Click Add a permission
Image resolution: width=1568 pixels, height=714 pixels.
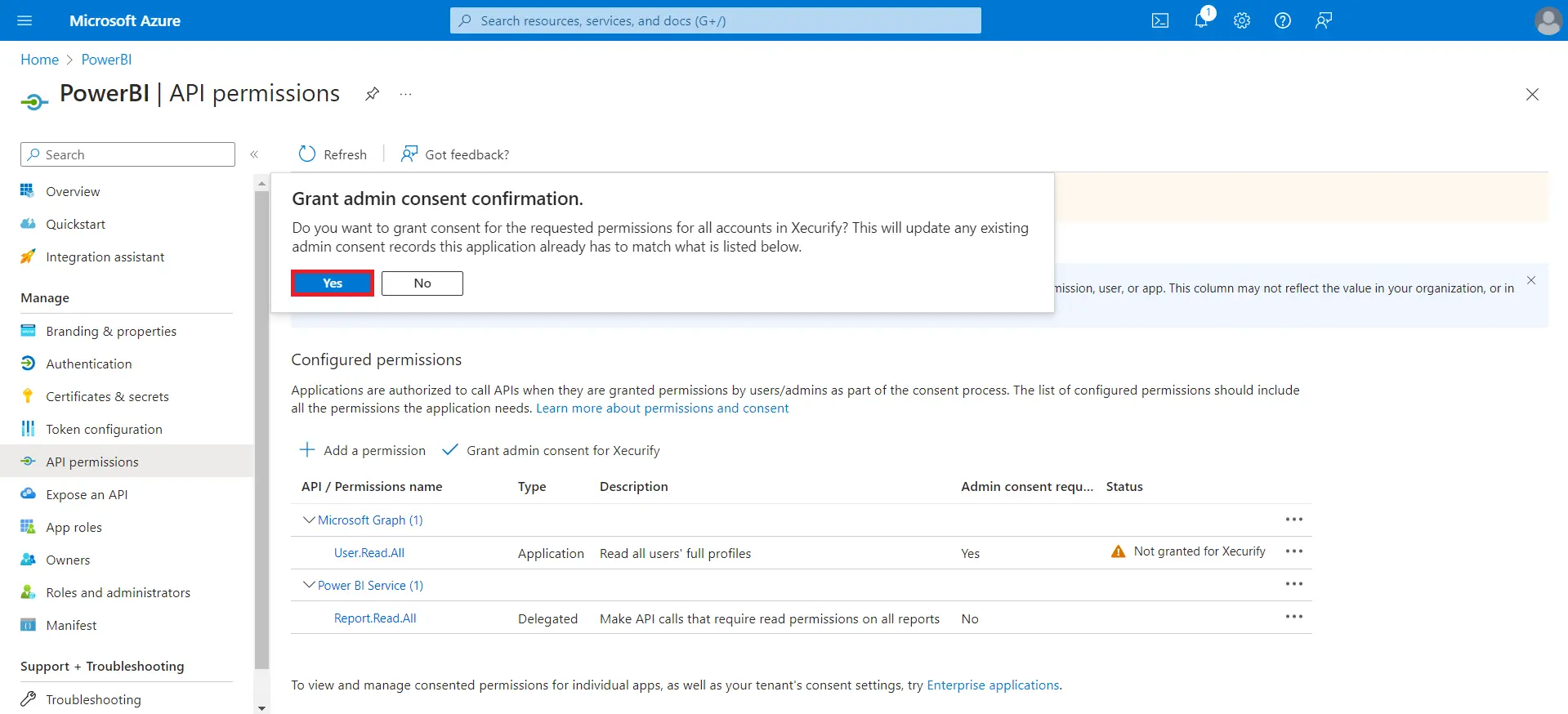[x=362, y=450]
